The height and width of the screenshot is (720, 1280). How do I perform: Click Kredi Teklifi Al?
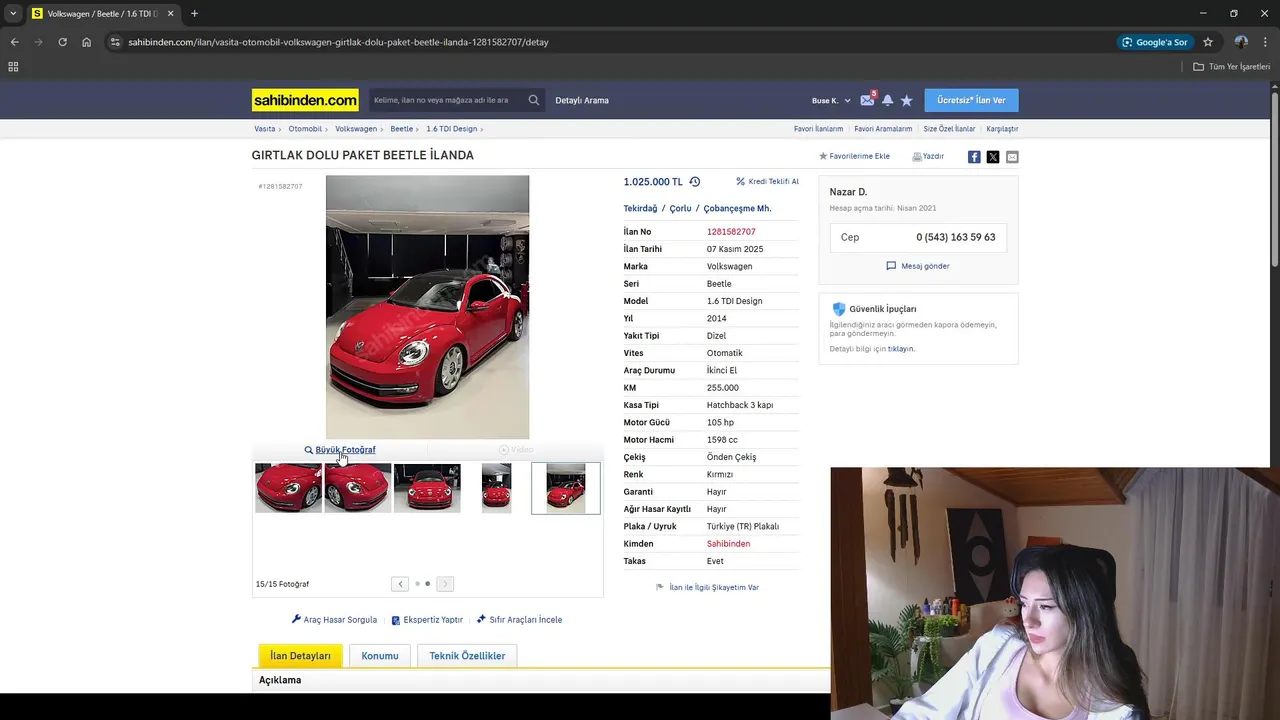pyautogui.click(x=767, y=182)
